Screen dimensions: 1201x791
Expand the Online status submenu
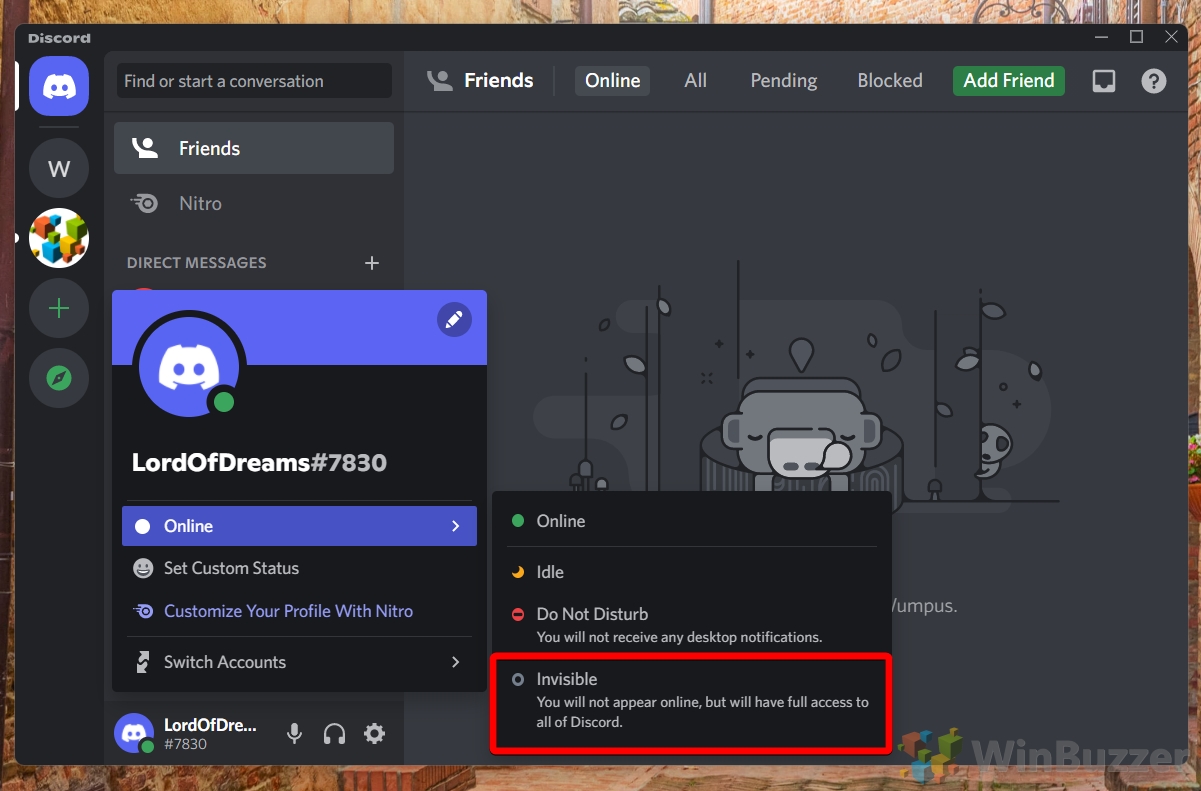299,526
